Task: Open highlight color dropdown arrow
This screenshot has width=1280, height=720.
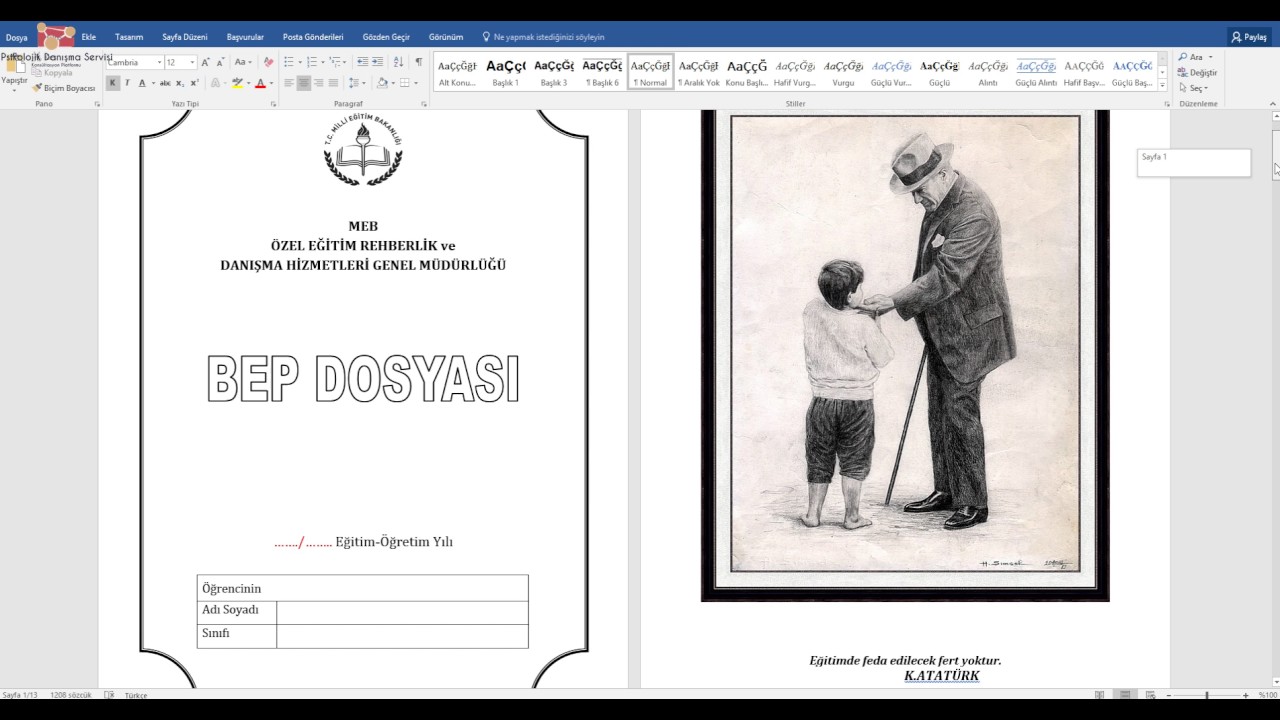Action: pyautogui.click(x=248, y=83)
